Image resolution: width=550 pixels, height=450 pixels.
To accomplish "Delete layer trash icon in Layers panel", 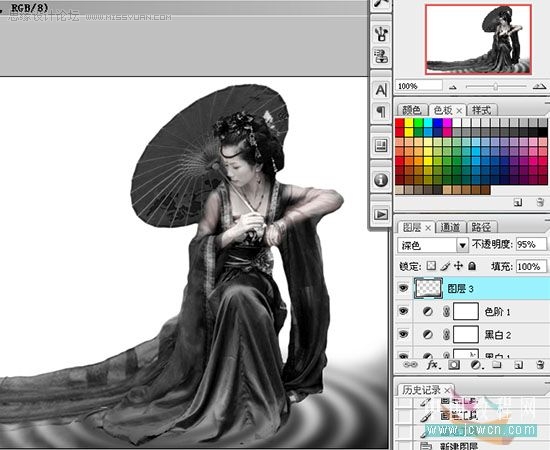I will click(x=541, y=365).
